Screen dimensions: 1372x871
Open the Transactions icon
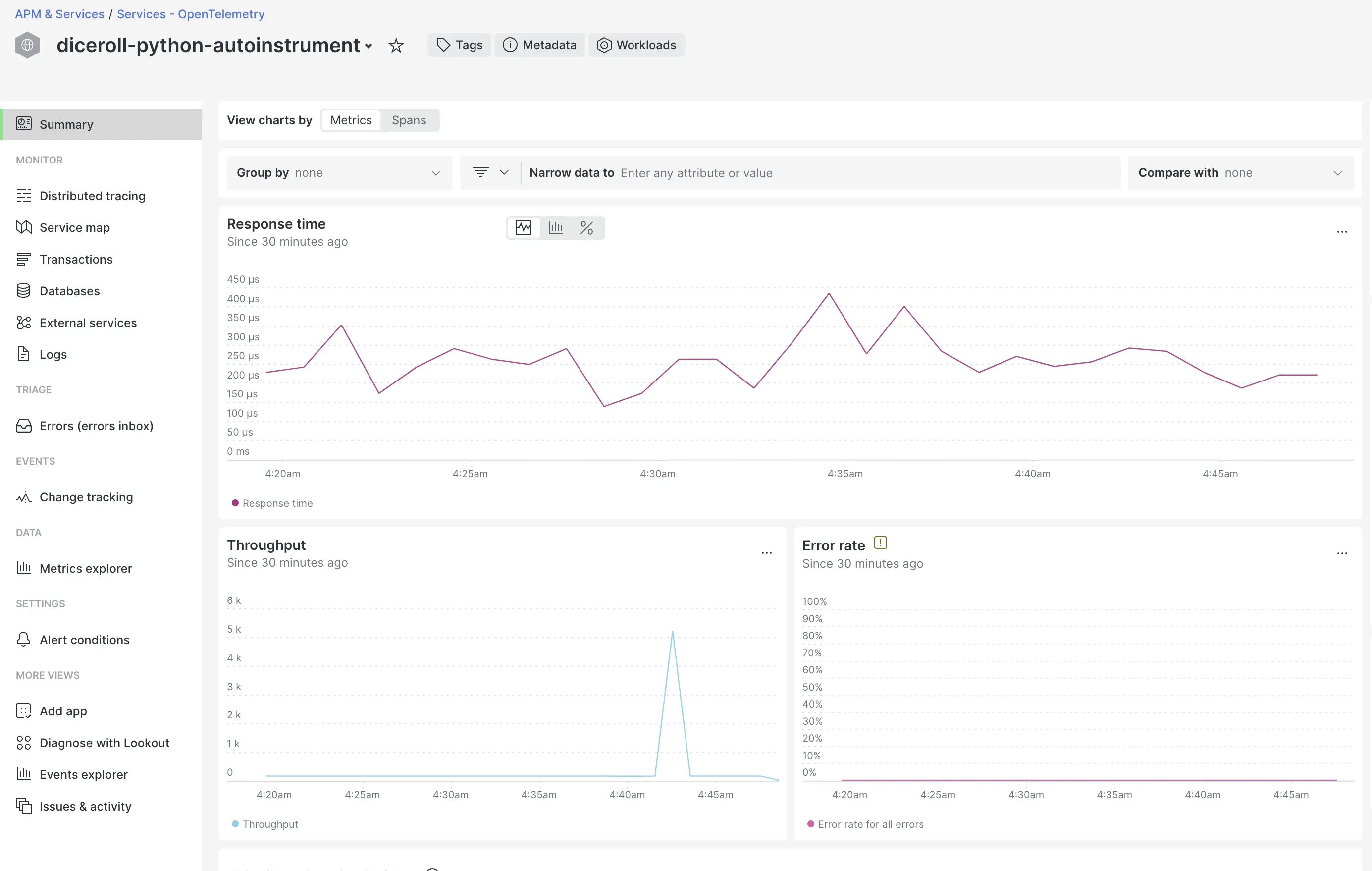coord(23,259)
